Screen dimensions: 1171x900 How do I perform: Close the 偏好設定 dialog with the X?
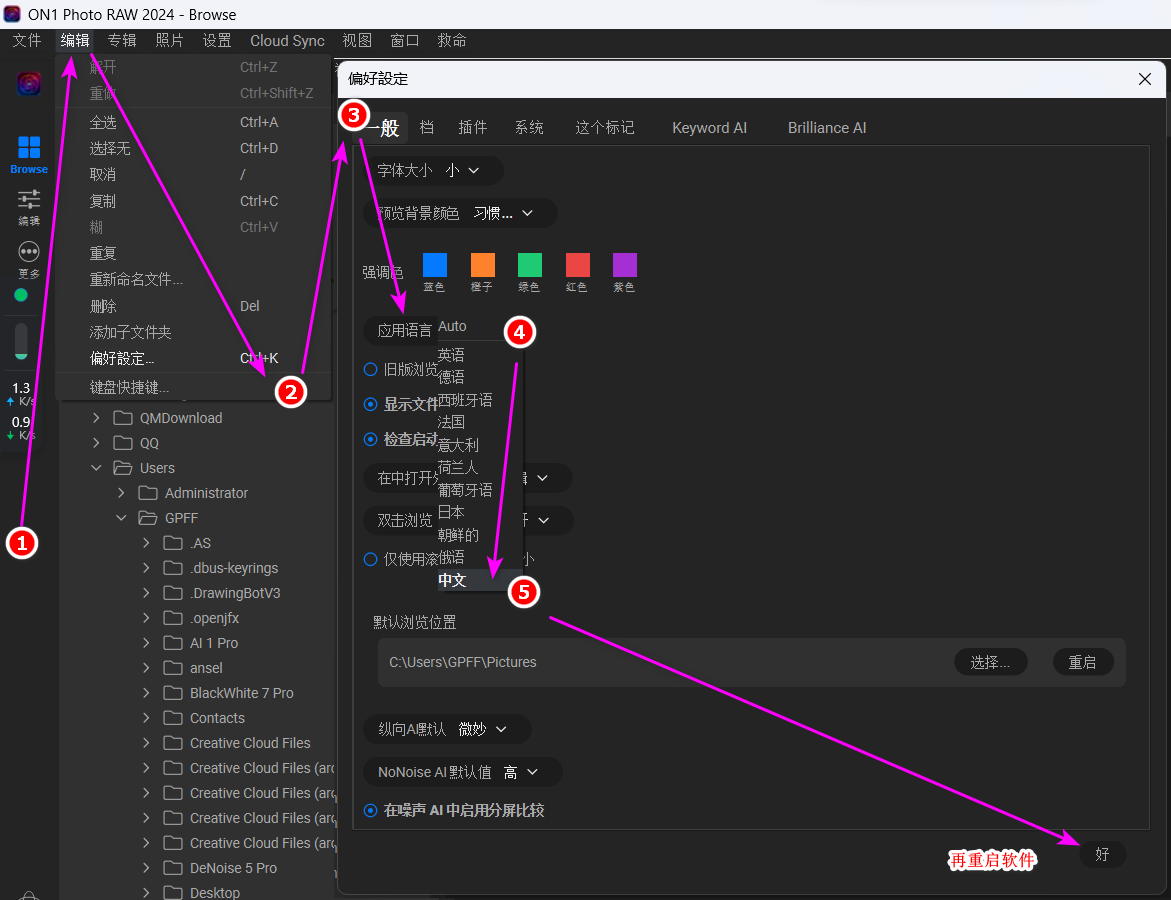point(1144,79)
